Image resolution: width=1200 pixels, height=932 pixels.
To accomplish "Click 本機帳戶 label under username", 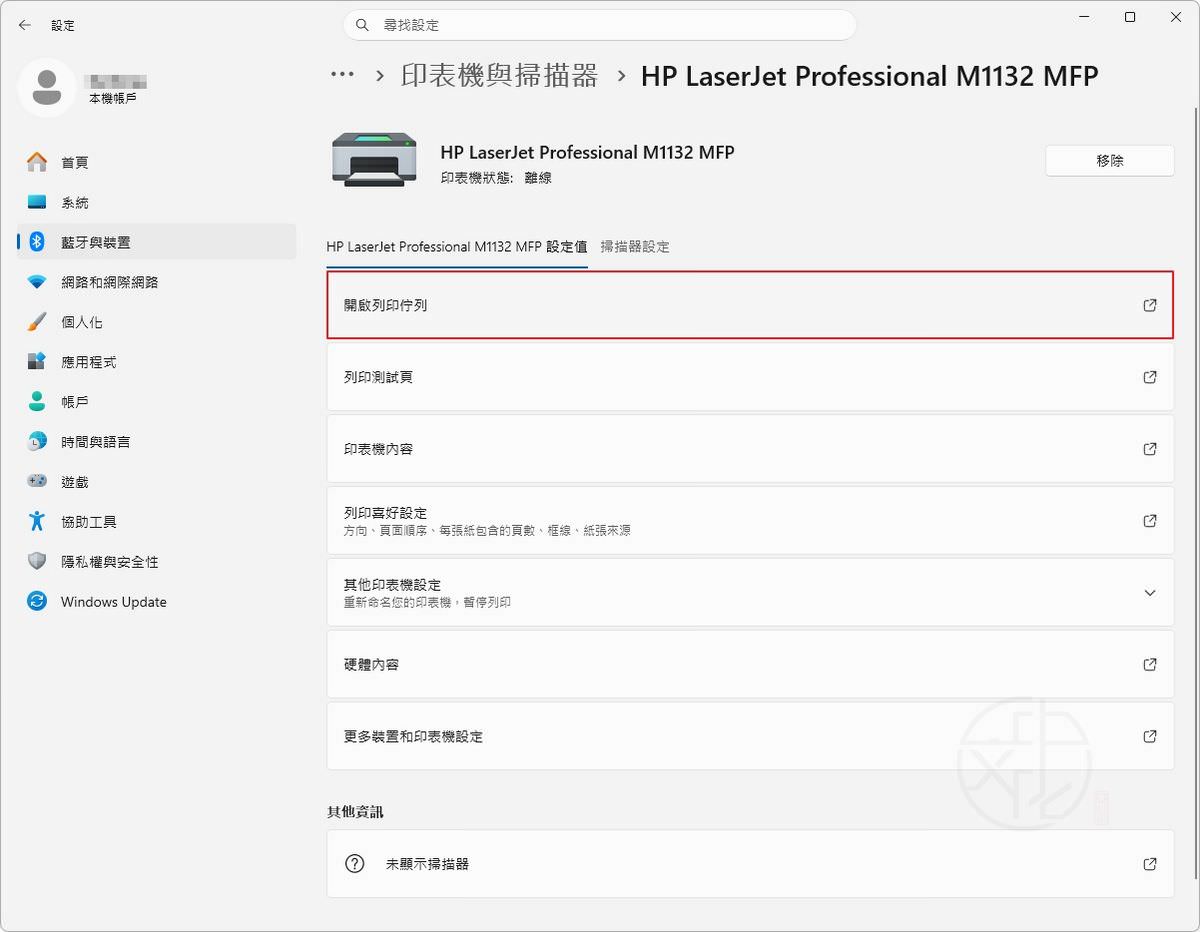I will click(113, 98).
